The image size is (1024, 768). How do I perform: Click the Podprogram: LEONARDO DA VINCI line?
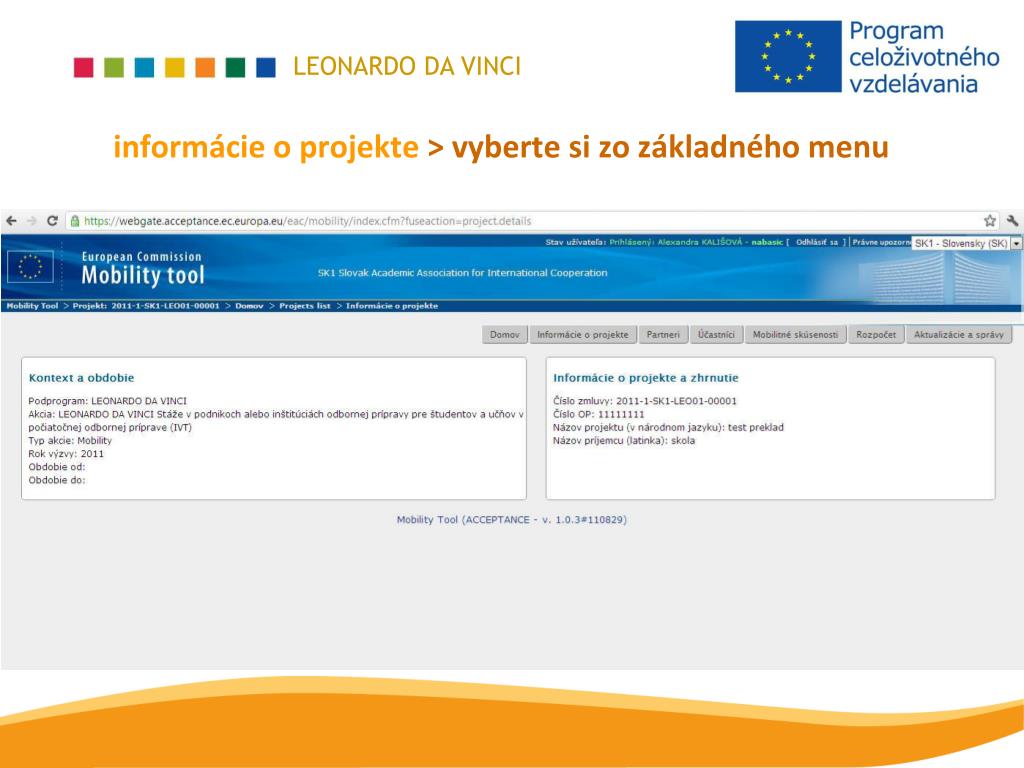tap(107, 401)
